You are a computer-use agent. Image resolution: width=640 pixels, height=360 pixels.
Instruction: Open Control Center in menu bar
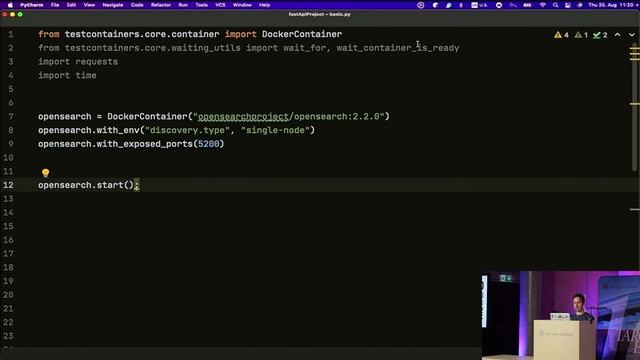tap(568, 5)
